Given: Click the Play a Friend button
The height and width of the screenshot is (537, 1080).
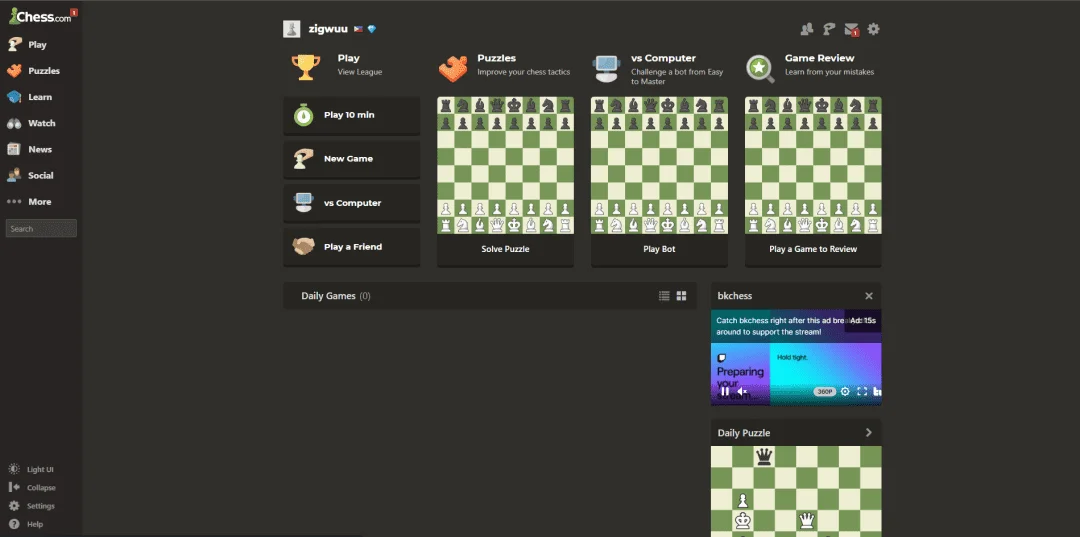Looking at the screenshot, I should [x=351, y=246].
